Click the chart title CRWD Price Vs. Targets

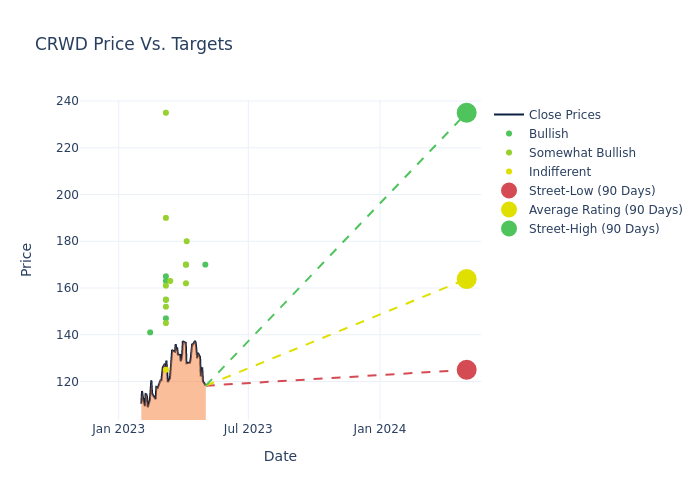[x=134, y=45]
